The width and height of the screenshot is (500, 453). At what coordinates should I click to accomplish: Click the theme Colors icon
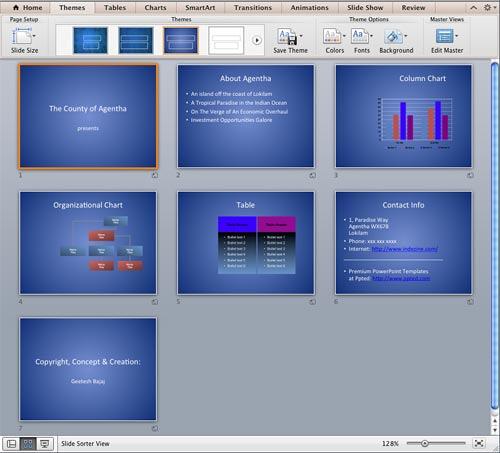[x=332, y=36]
